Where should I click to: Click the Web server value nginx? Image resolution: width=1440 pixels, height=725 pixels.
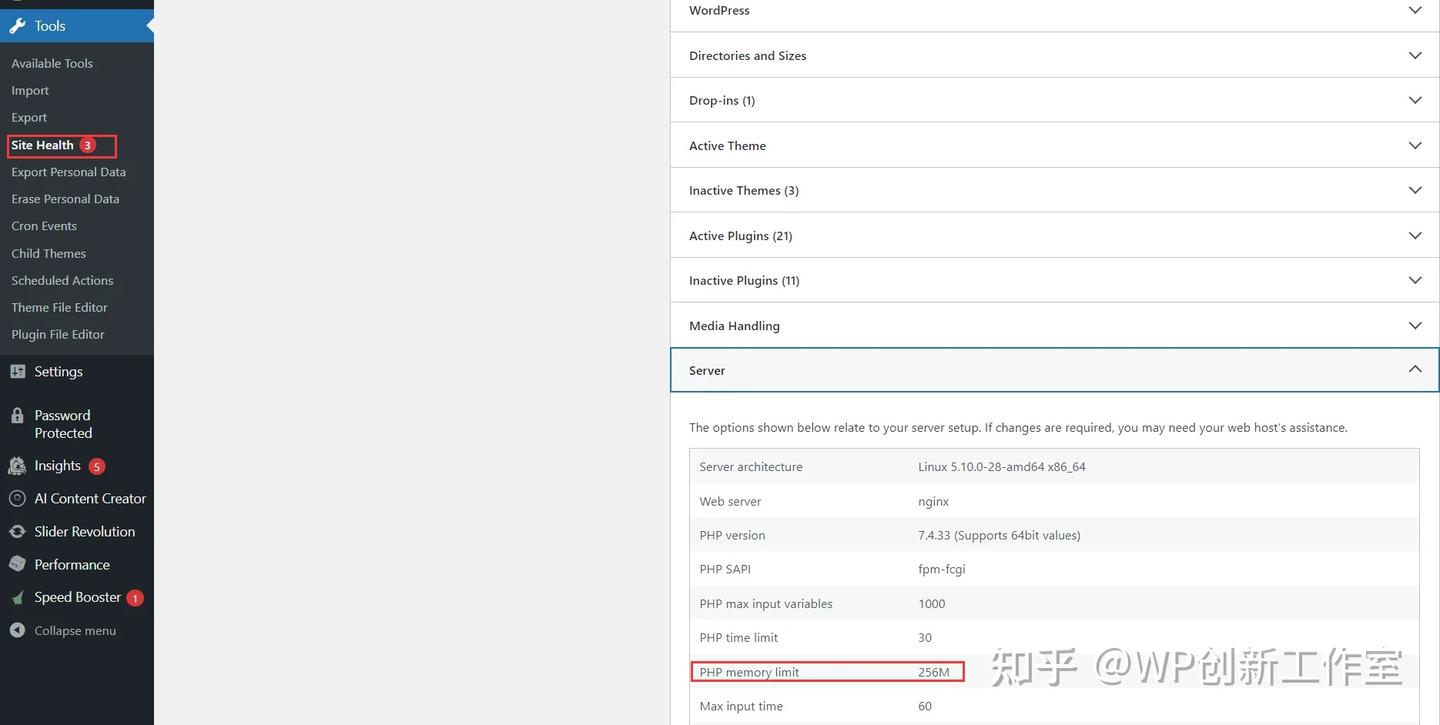pos(934,501)
